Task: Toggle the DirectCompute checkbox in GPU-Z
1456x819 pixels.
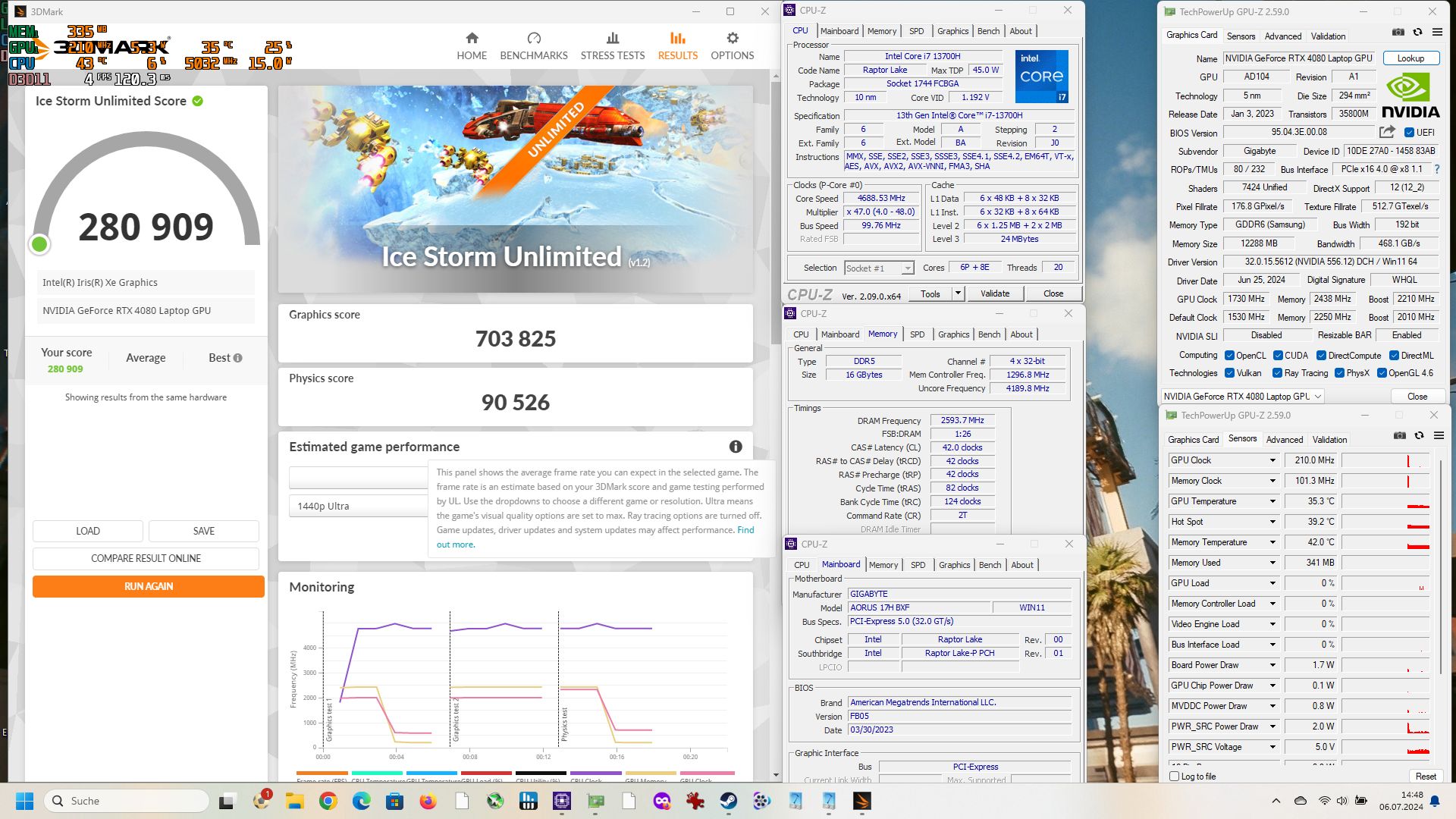Action: click(x=1321, y=355)
